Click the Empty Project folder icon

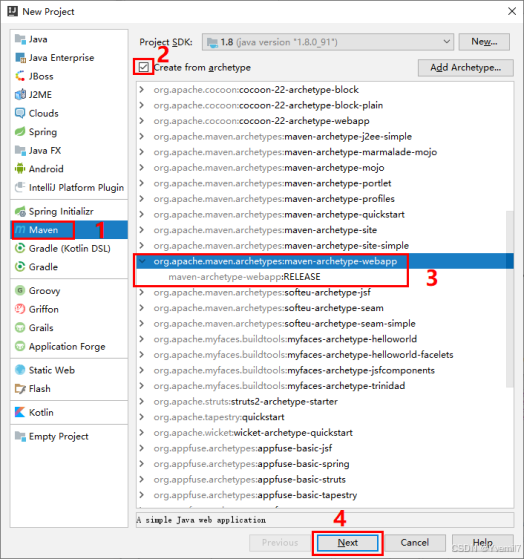coord(20,436)
